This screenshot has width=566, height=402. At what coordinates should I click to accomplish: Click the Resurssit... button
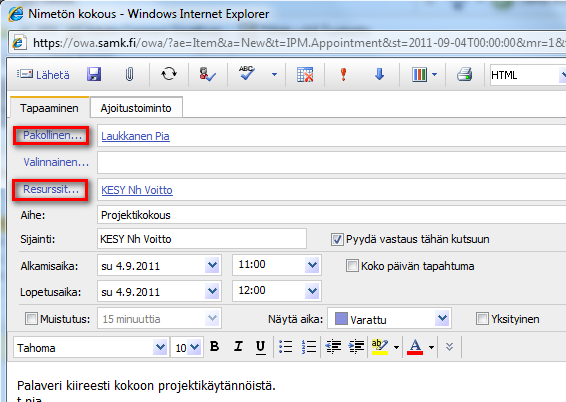(51, 189)
